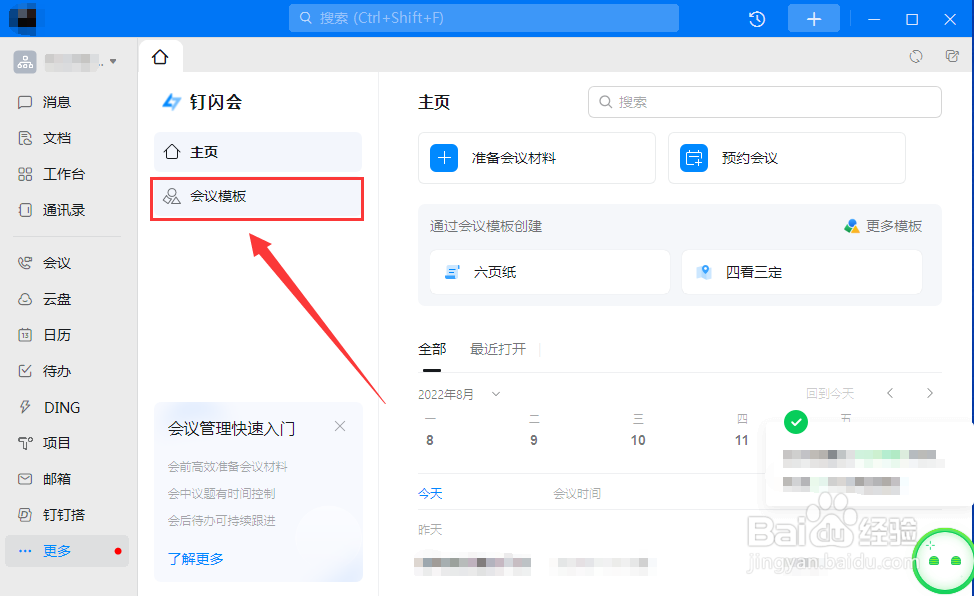This screenshot has height=596, width=974.
Task: Switch to the 最近打开 tab
Action: (498, 349)
